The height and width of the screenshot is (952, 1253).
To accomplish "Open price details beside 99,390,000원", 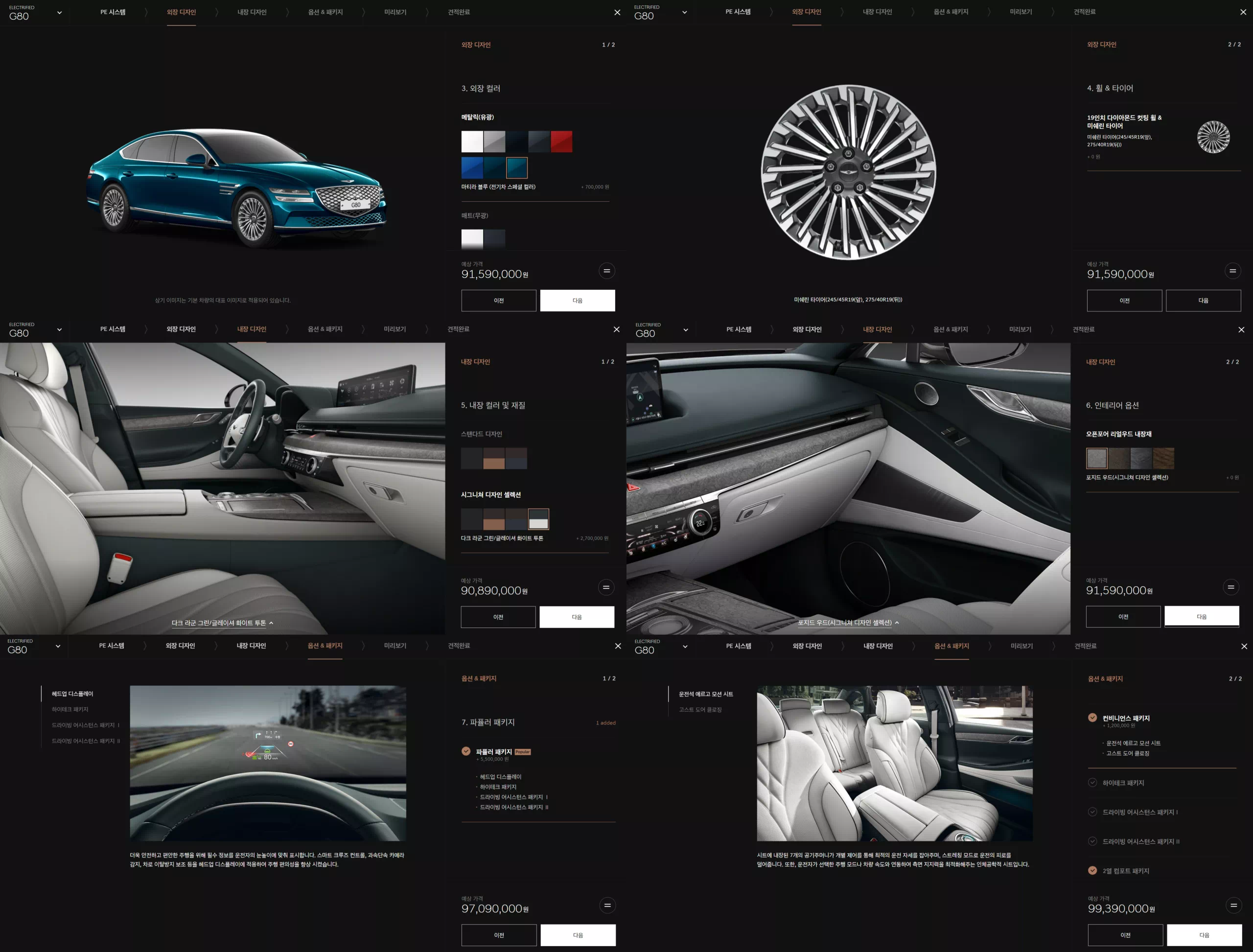I will pyautogui.click(x=1233, y=906).
